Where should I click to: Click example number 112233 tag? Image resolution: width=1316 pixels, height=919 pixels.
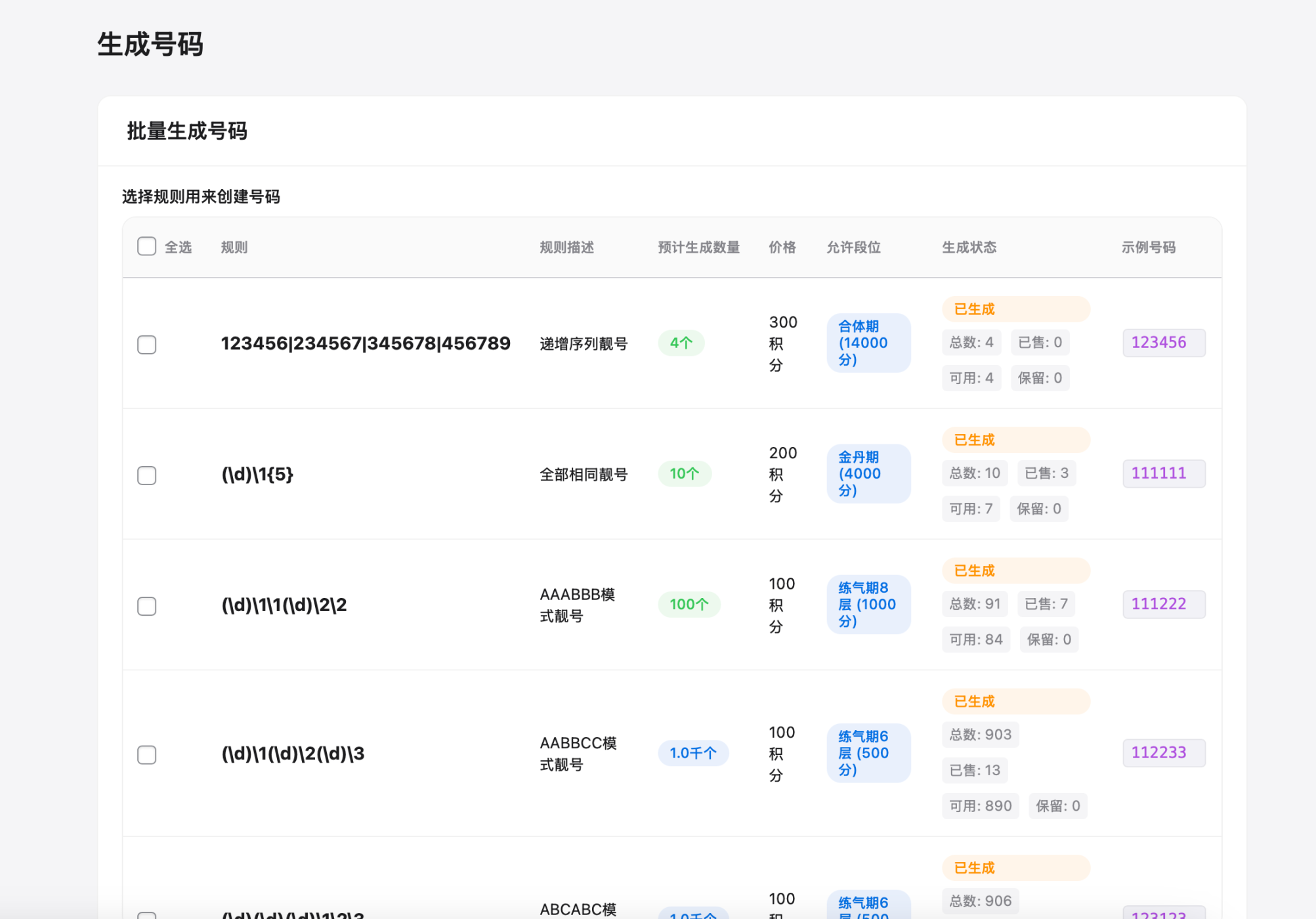pos(1163,753)
